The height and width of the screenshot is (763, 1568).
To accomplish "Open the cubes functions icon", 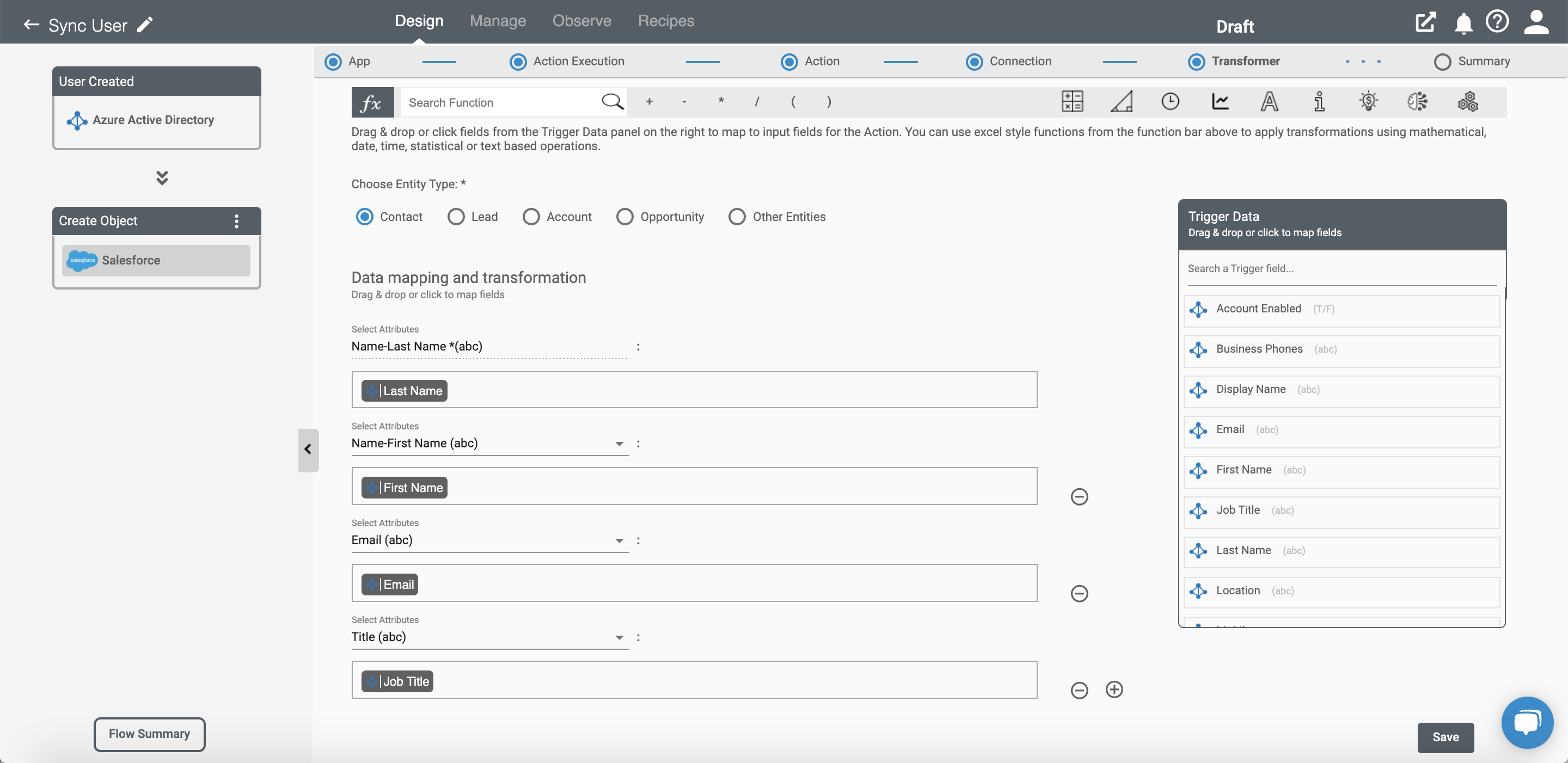I will 1468,102.
